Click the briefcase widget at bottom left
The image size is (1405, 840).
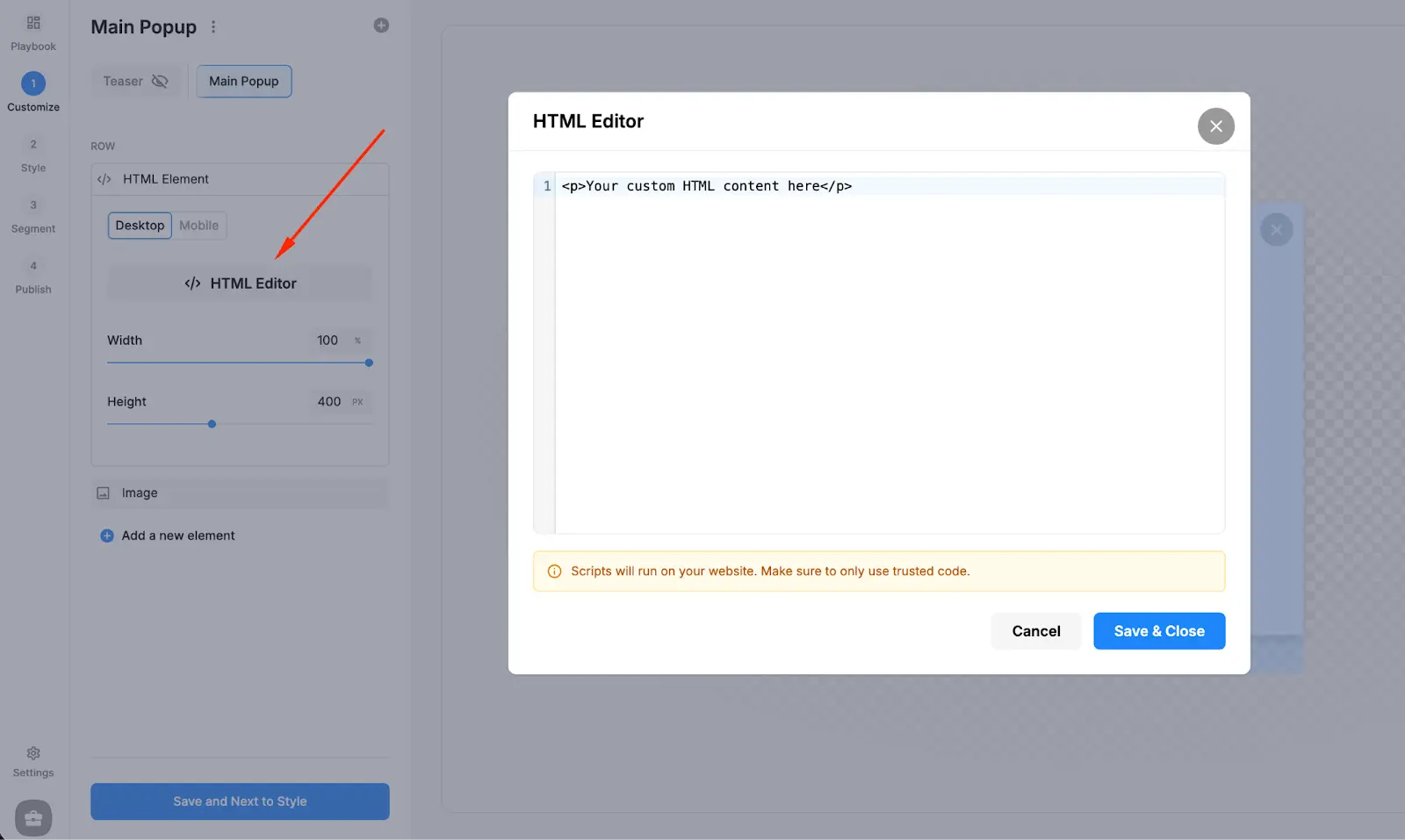32,817
